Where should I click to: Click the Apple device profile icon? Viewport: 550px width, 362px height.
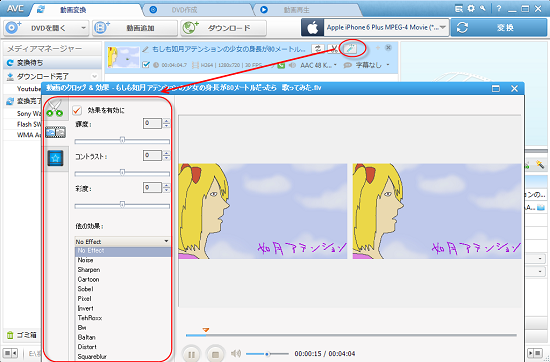pyautogui.click(x=312, y=27)
